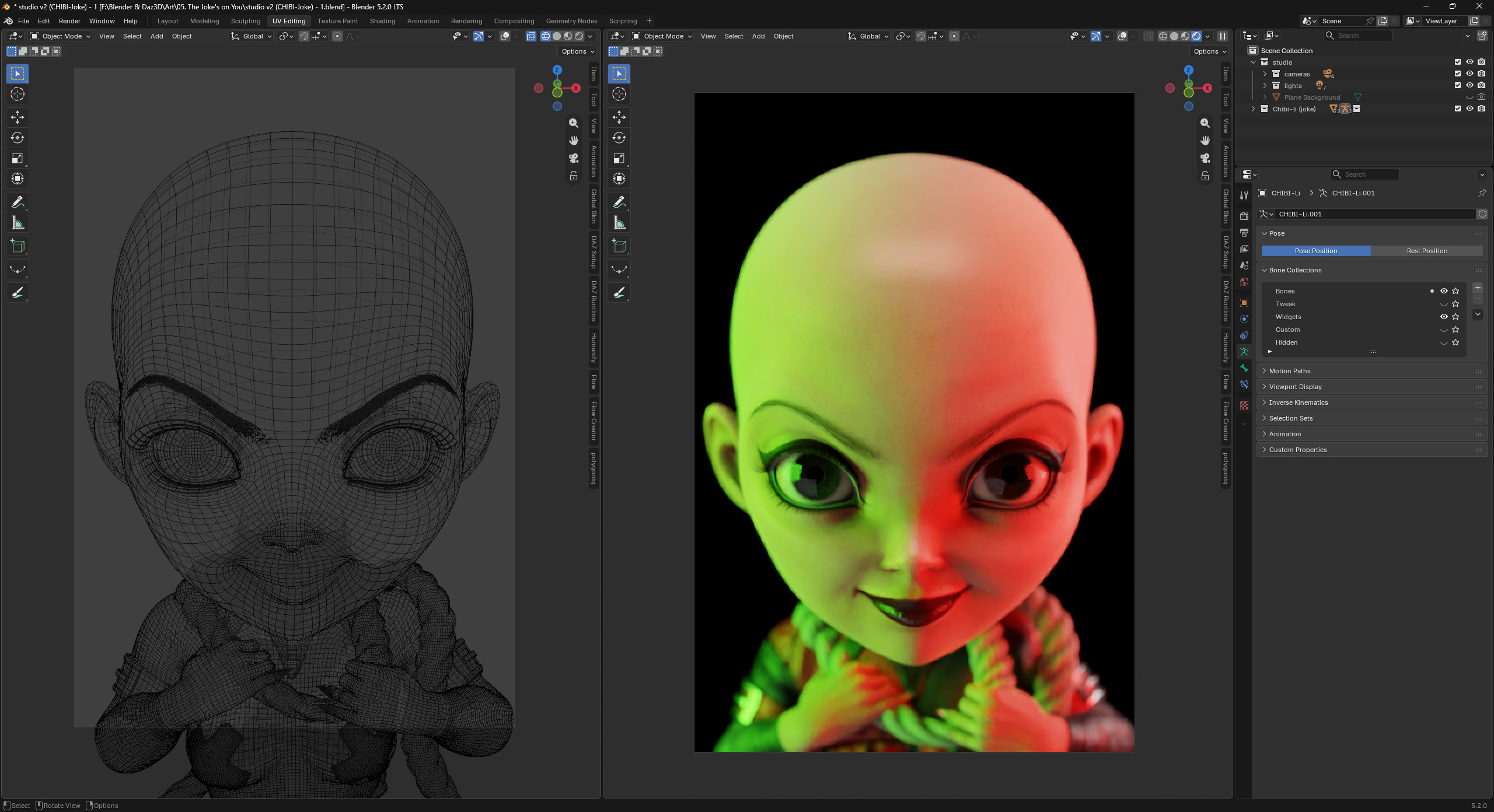Uncheck the cameras collection checkbox
Image resolution: width=1494 pixels, height=812 pixels.
click(x=1458, y=73)
